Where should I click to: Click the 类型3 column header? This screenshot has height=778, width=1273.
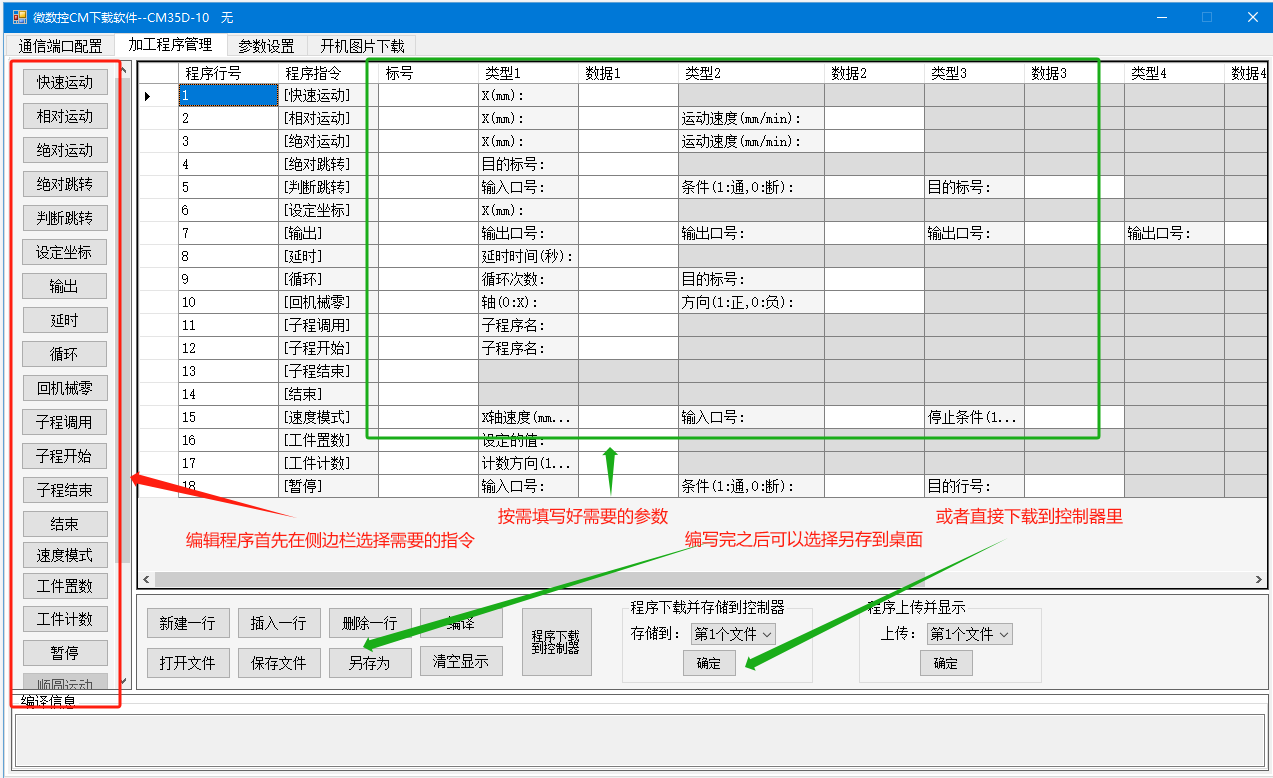[975, 73]
